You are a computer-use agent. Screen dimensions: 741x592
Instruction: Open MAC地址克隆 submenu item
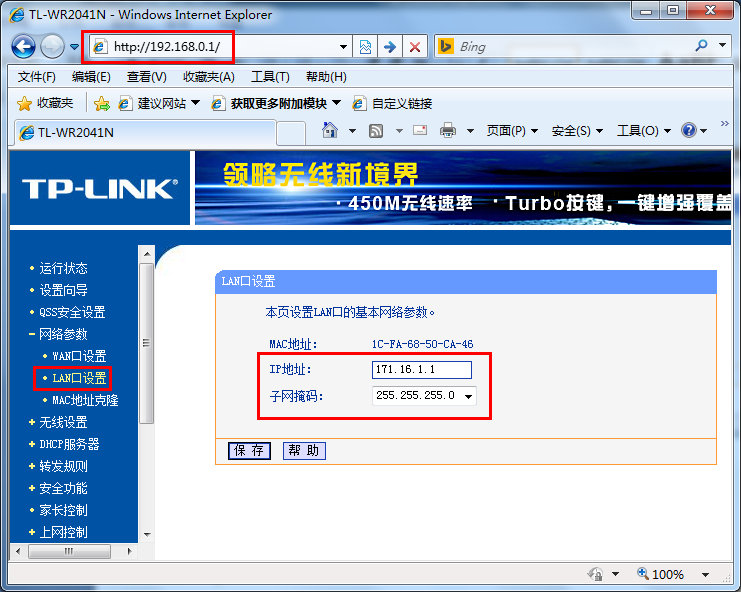point(85,401)
